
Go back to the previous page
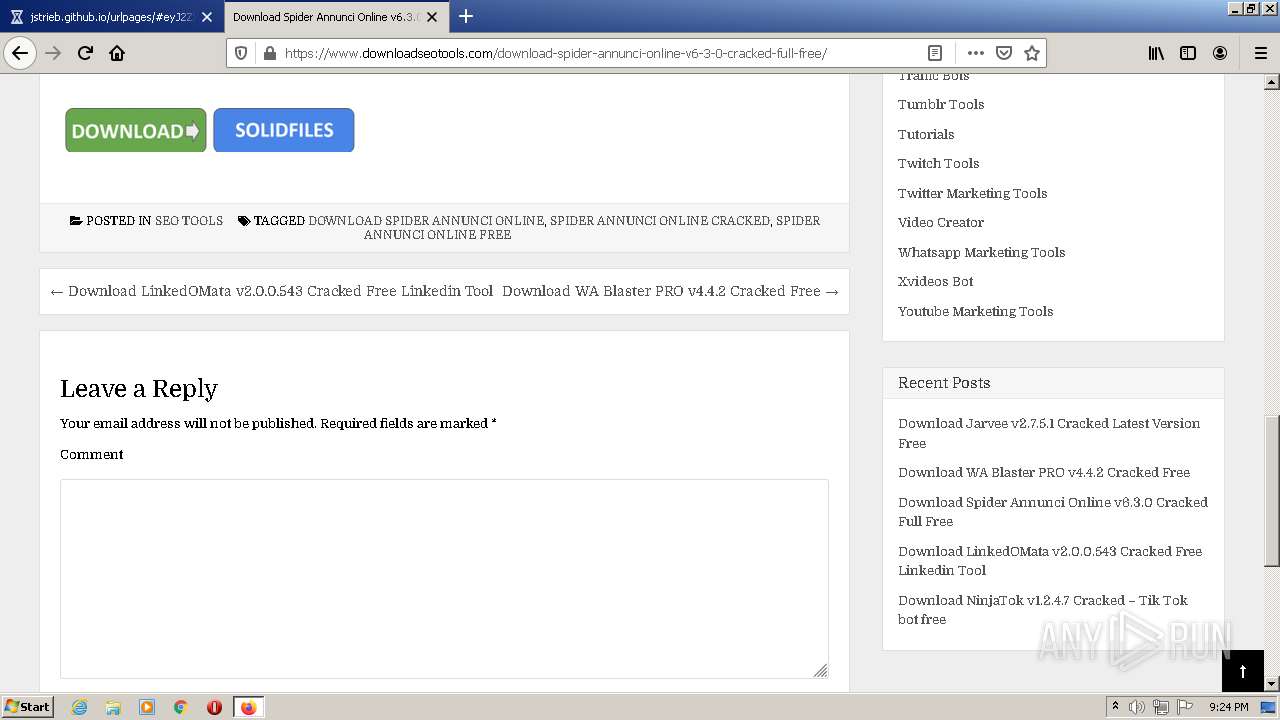20,53
